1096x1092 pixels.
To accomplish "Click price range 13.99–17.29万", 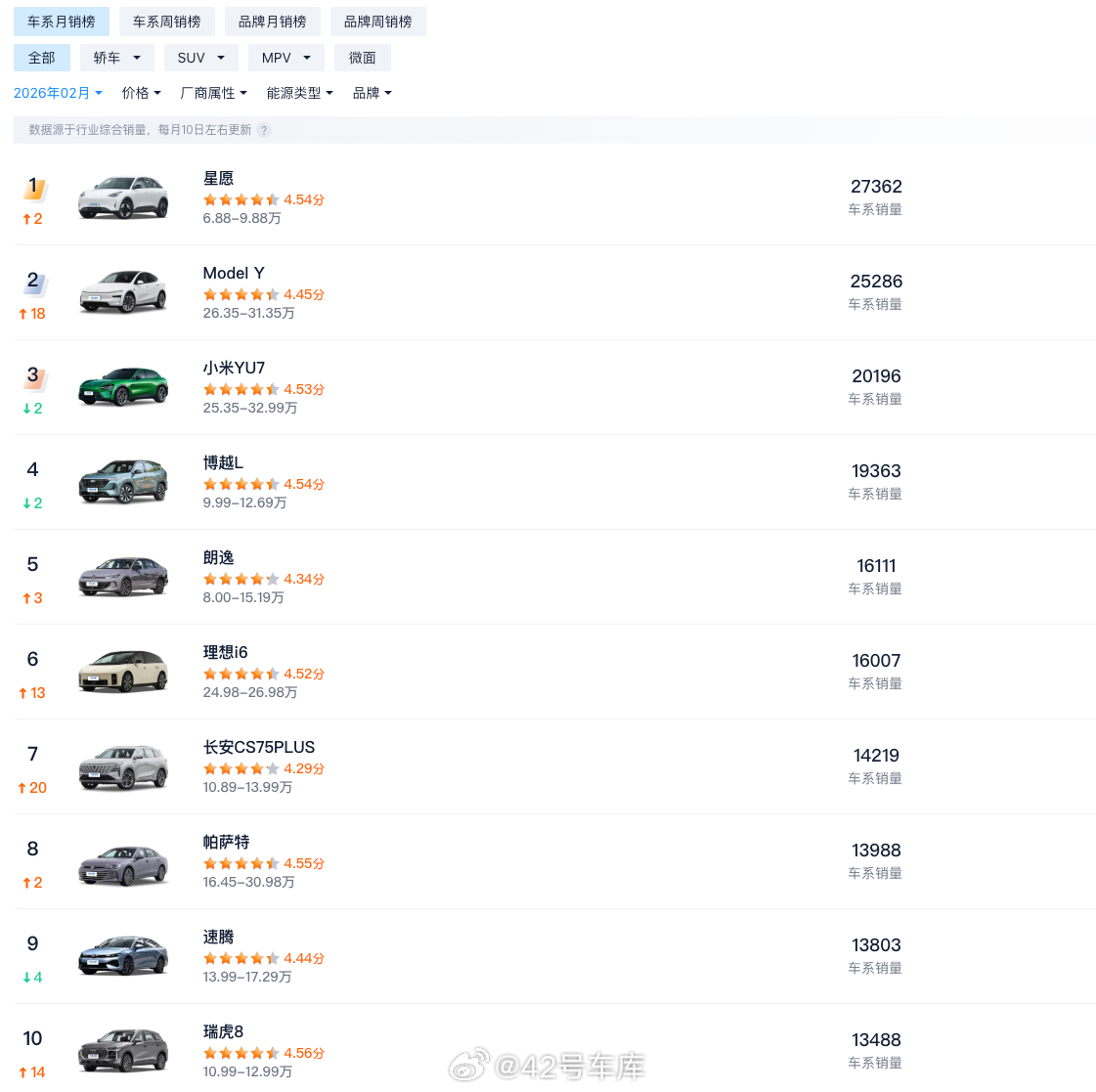I will click(247, 977).
